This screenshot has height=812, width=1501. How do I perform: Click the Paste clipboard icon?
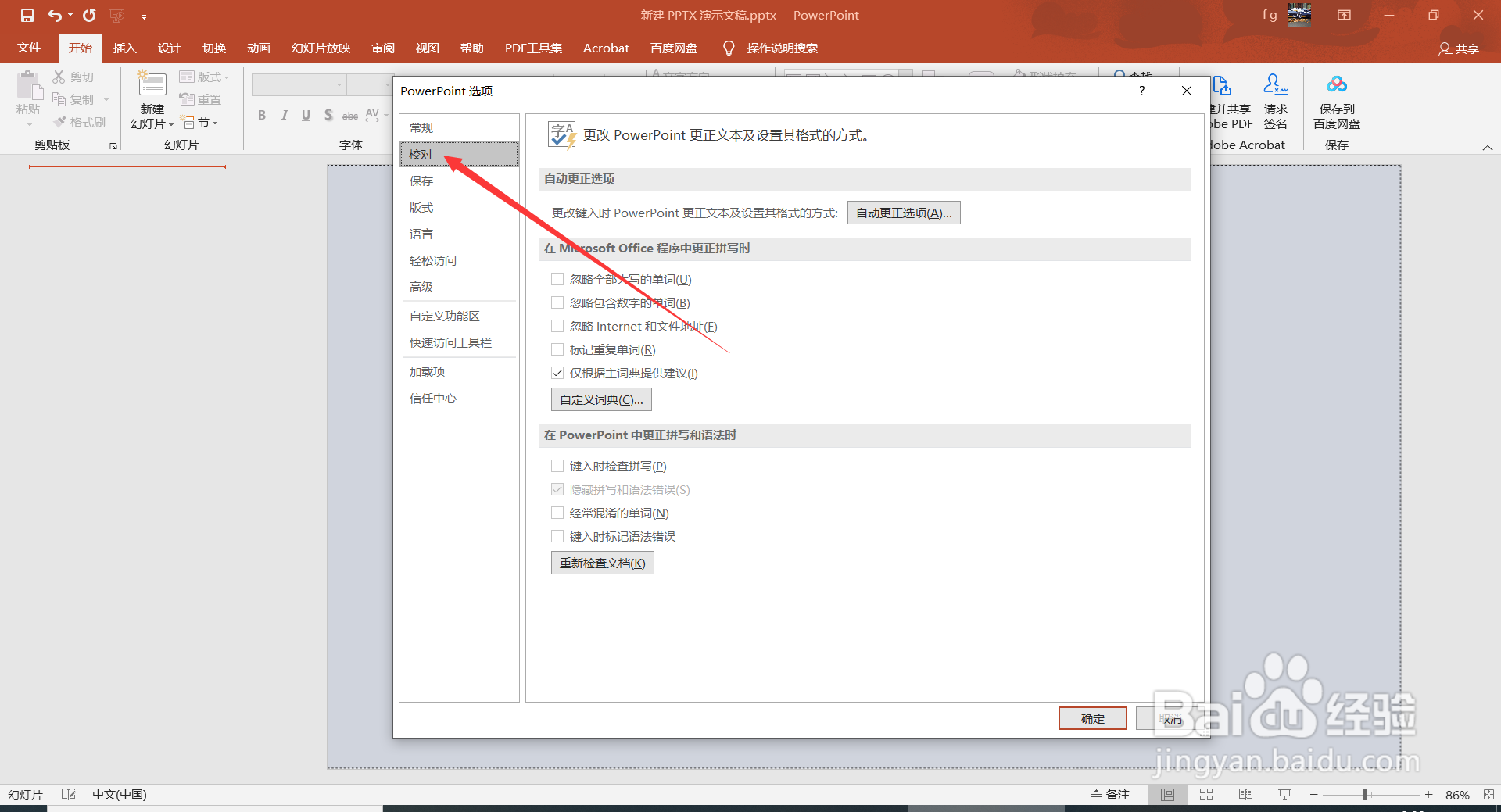click(29, 87)
